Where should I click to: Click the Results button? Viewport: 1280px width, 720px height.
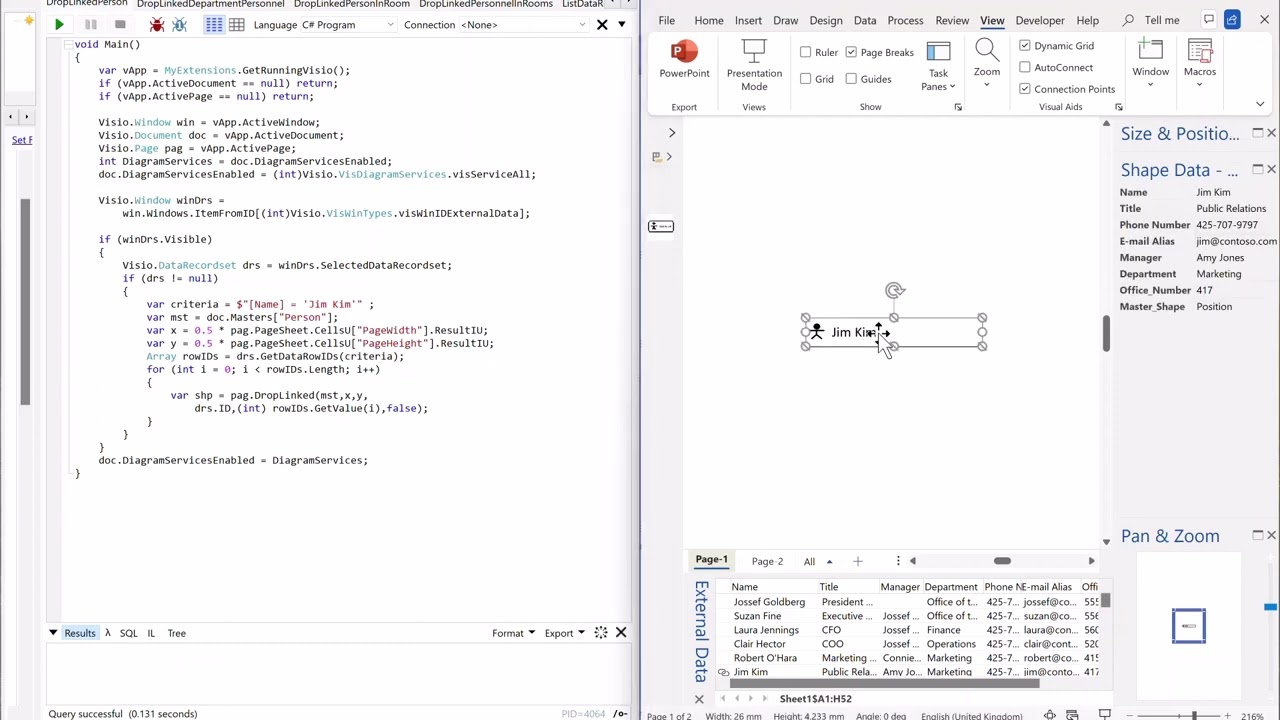pyautogui.click(x=80, y=633)
